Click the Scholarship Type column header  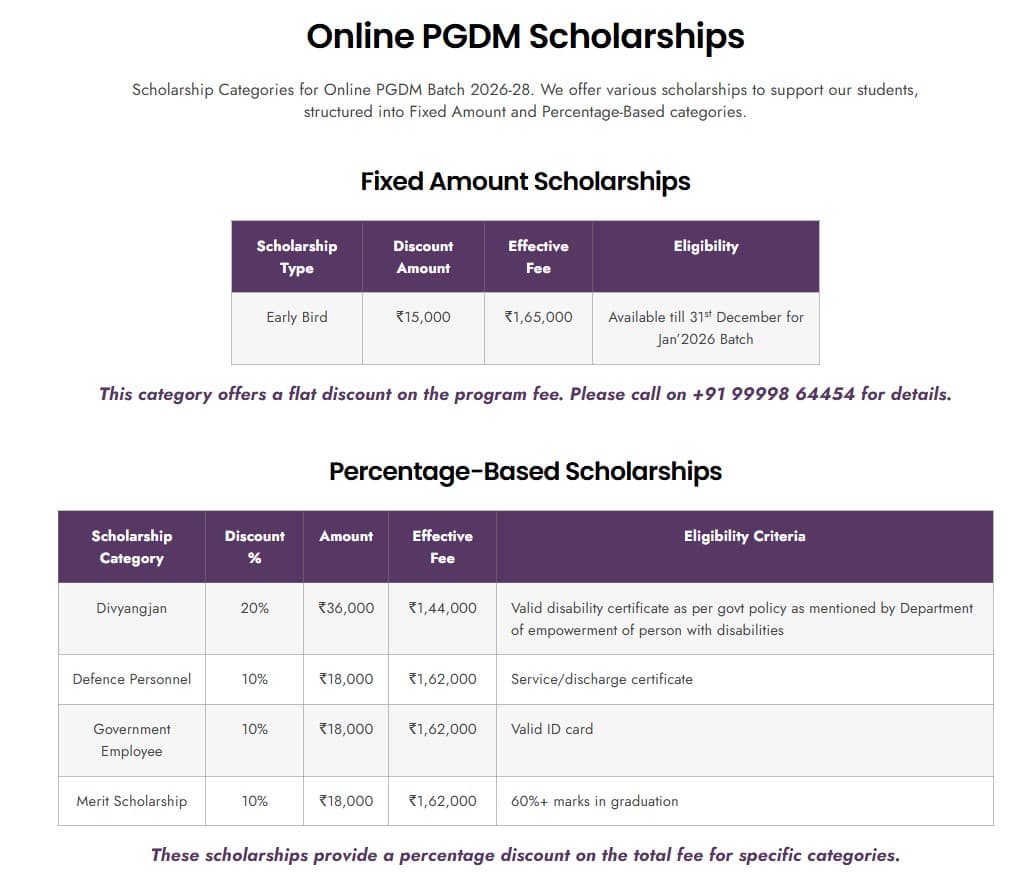coord(297,257)
